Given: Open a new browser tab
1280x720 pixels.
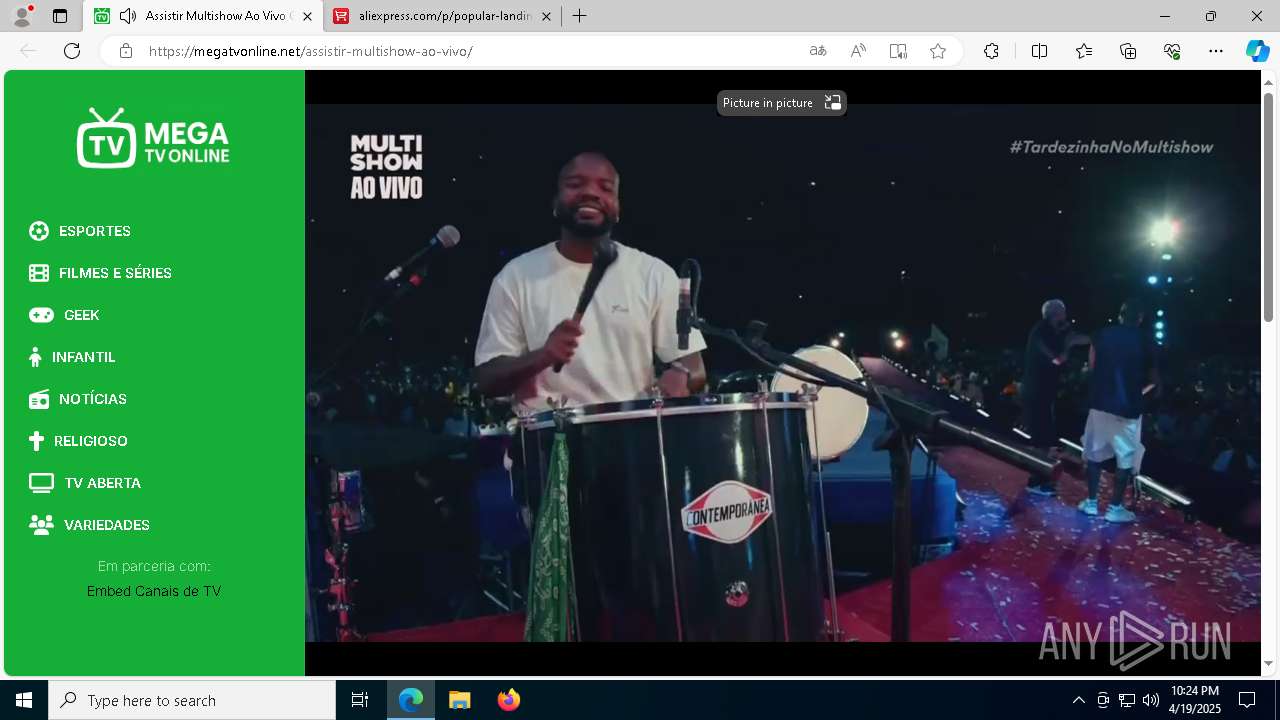Looking at the screenshot, I should tap(579, 16).
